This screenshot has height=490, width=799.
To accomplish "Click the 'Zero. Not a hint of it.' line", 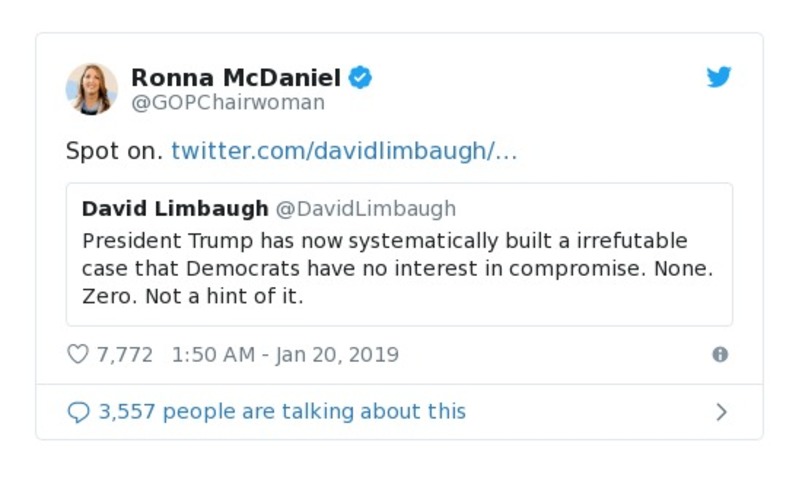I will (x=192, y=297).
